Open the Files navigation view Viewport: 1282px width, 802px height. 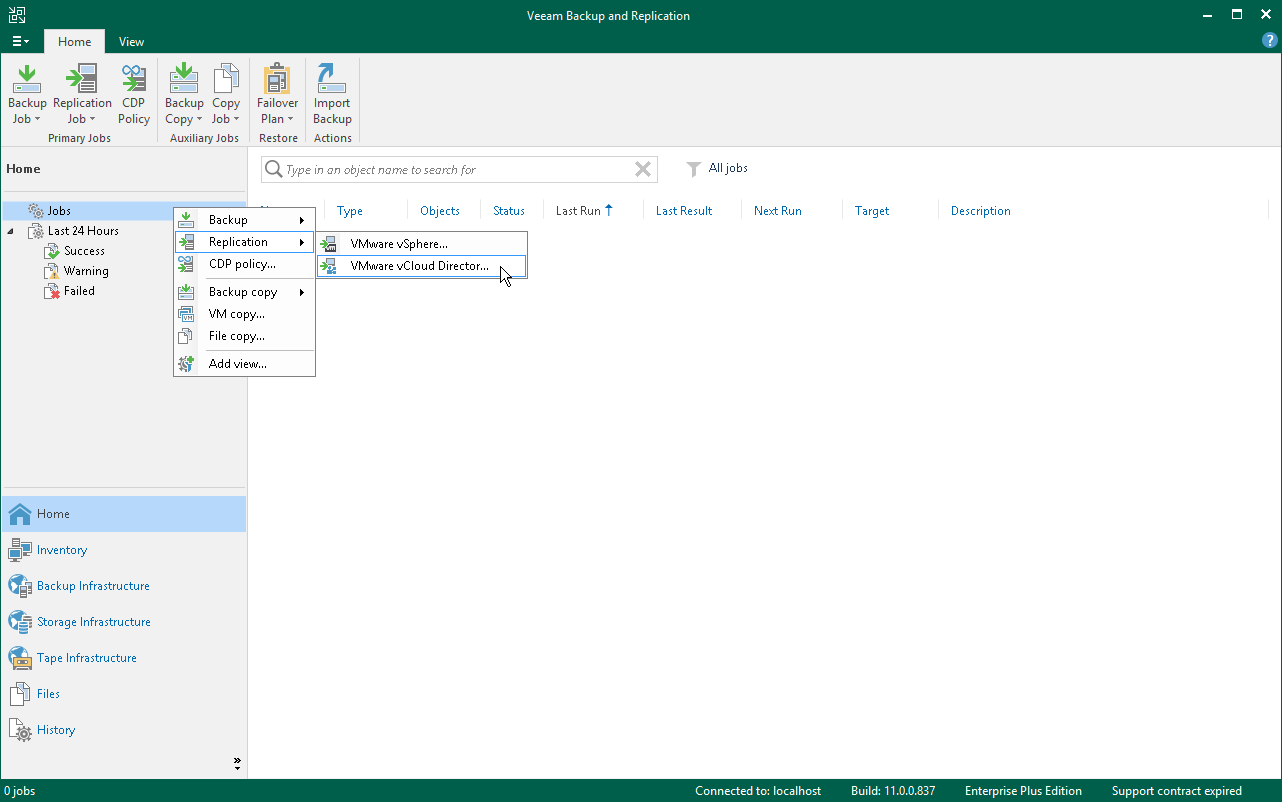124,694
